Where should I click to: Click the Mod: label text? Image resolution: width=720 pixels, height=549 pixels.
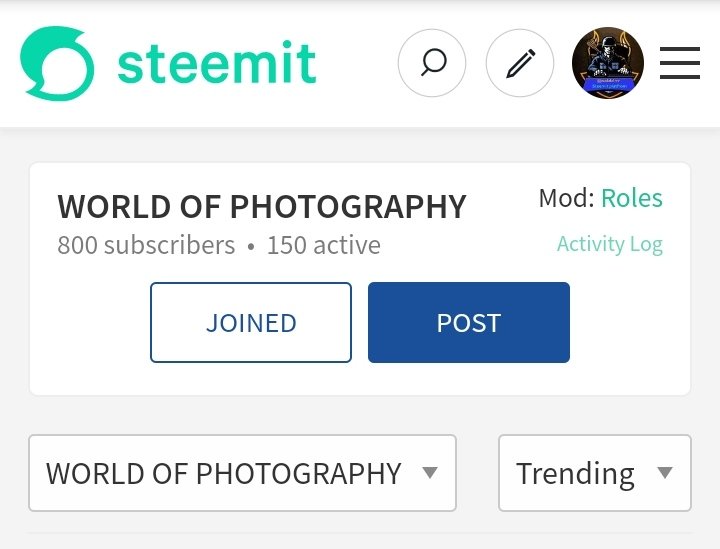pyautogui.click(x=567, y=198)
